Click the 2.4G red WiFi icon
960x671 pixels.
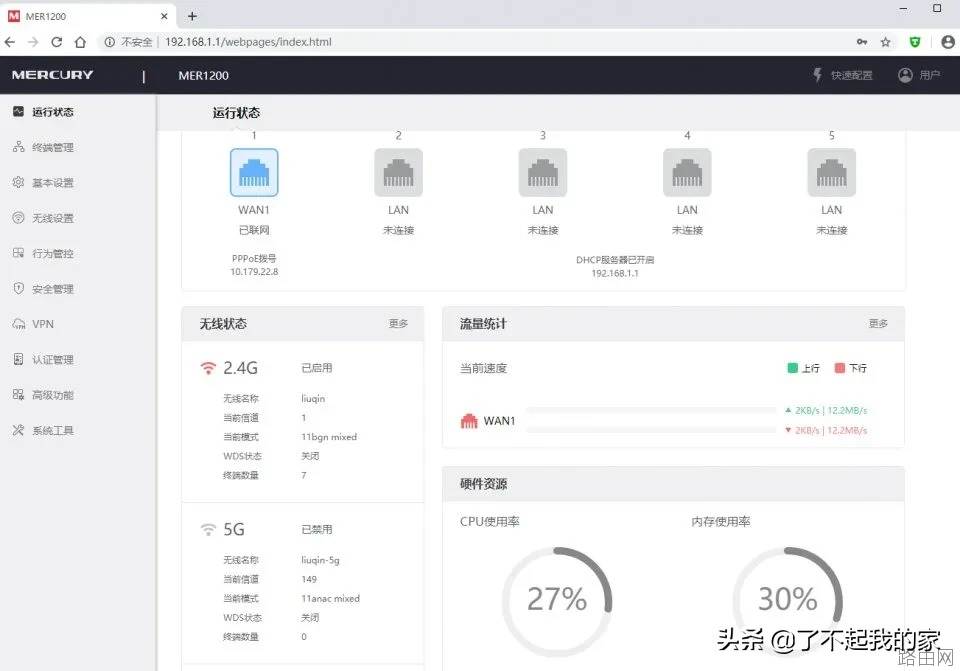tap(208, 368)
